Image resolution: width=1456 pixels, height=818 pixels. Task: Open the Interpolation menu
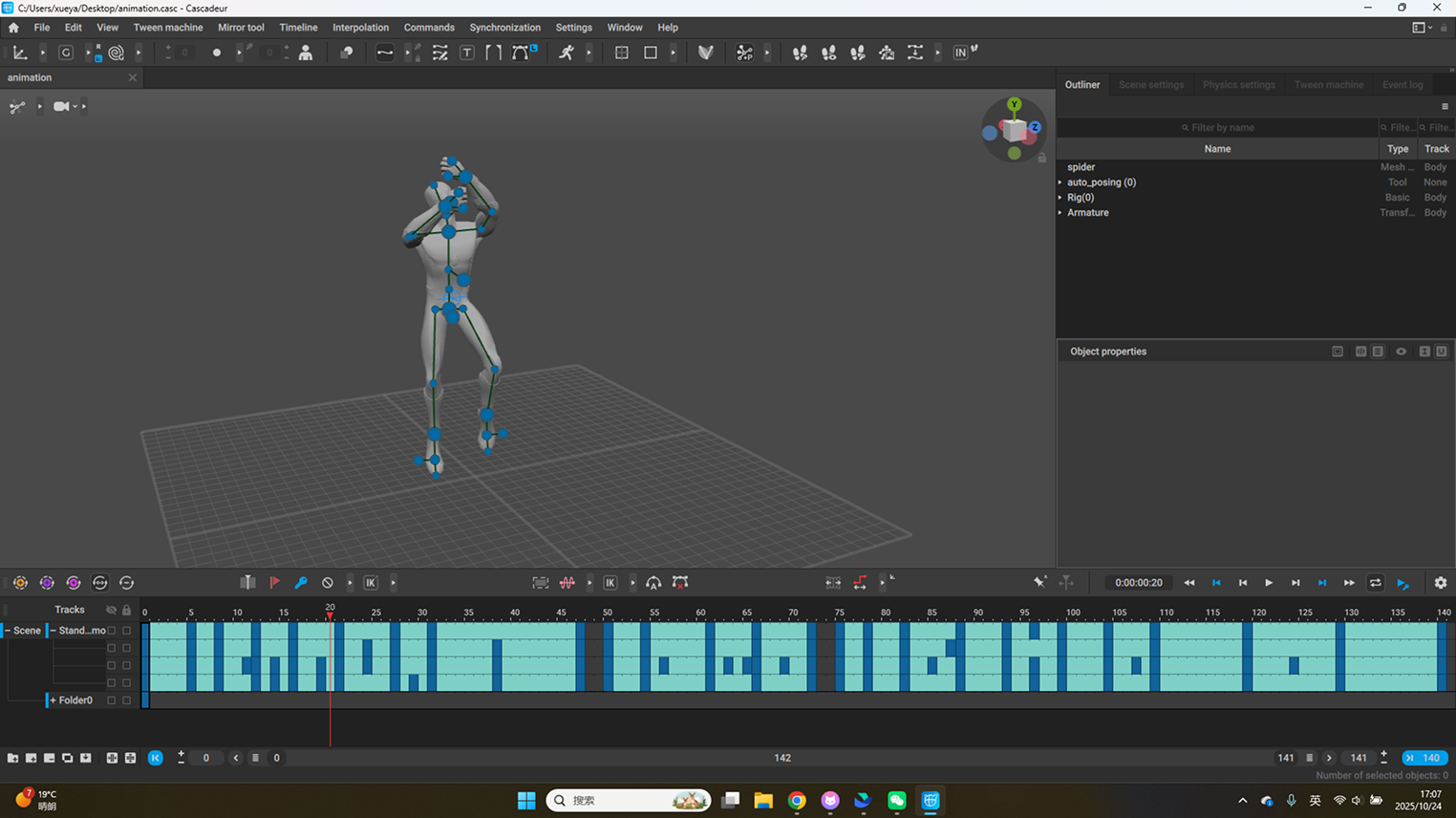click(x=360, y=28)
